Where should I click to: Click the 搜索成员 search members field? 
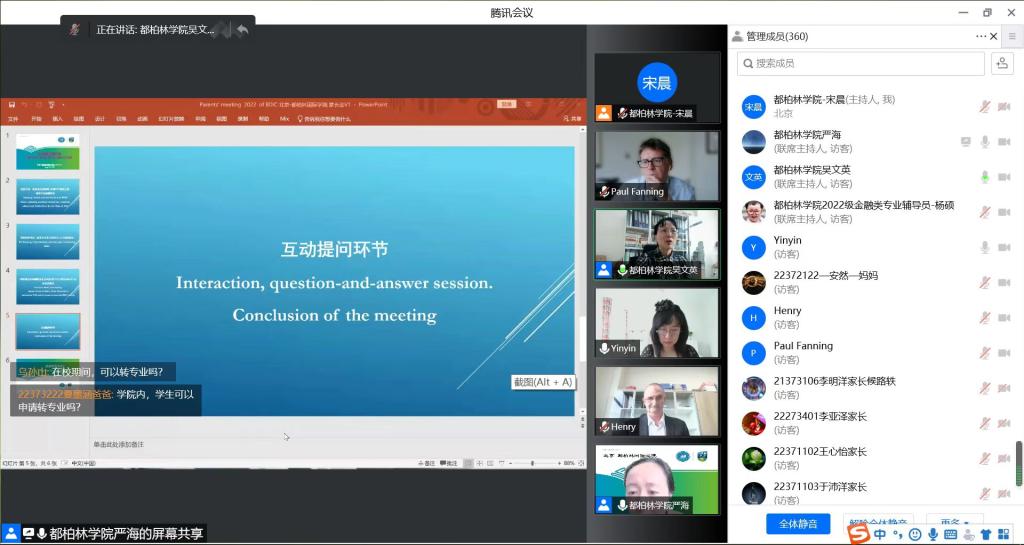pos(862,64)
